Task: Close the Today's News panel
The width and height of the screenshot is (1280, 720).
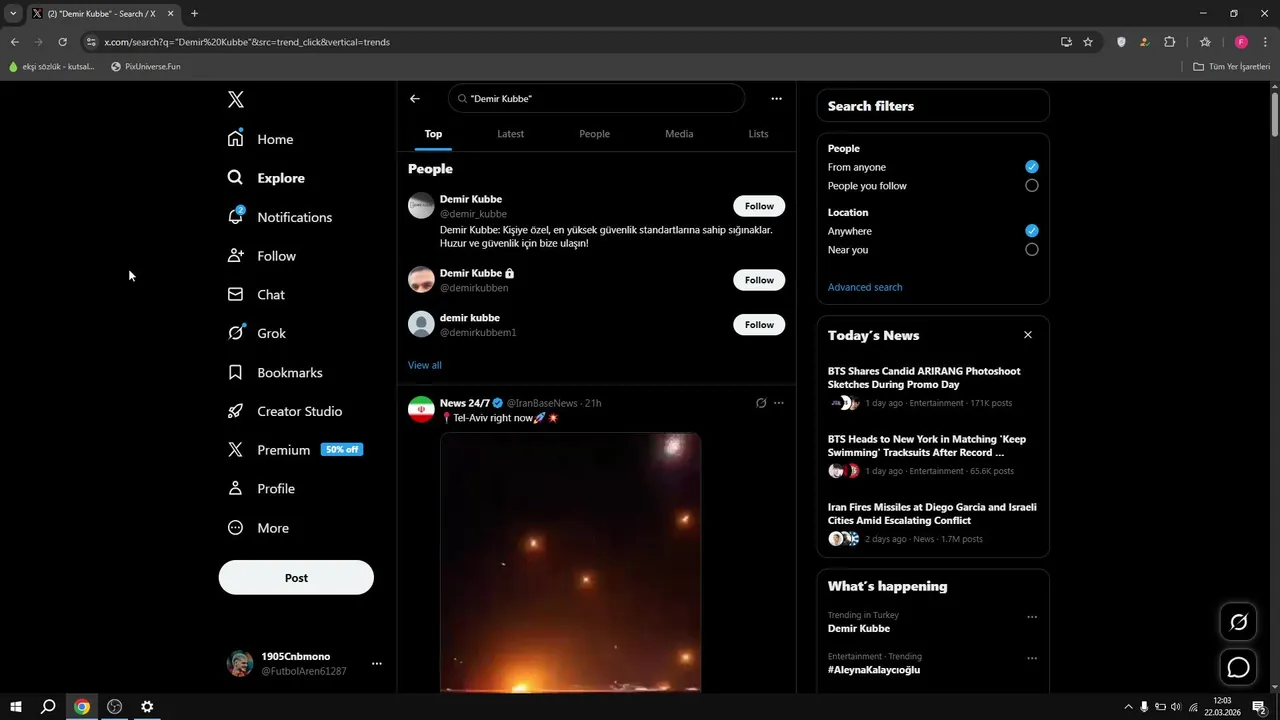Action: [x=1028, y=335]
